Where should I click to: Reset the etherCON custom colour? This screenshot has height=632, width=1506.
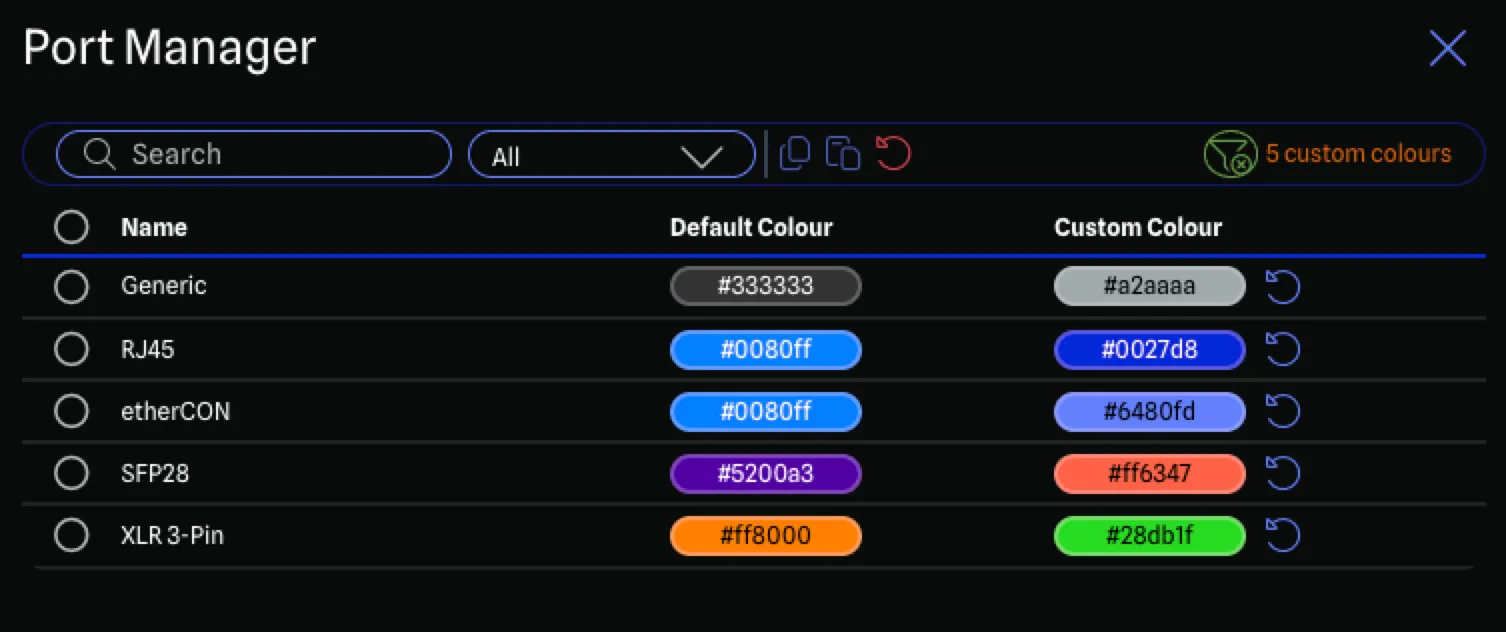tap(1282, 412)
